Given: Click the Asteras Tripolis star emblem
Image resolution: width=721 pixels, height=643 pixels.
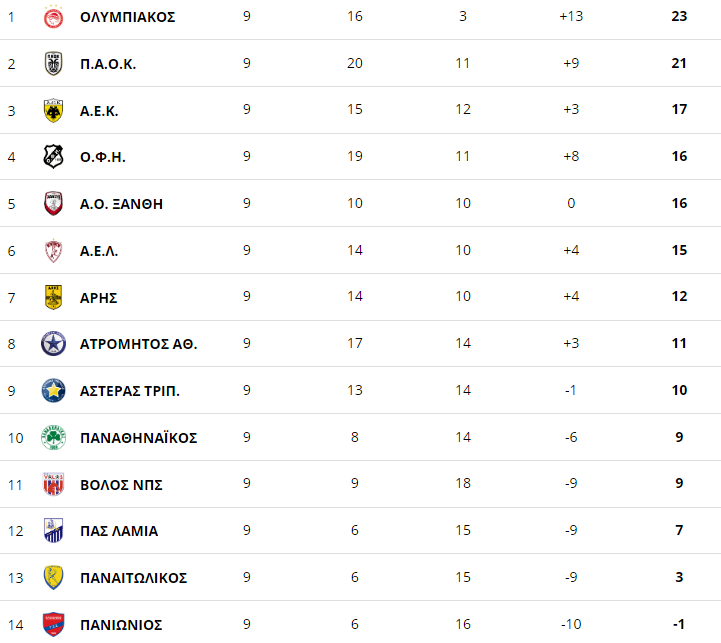Looking at the screenshot, I should [x=53, y=391].
